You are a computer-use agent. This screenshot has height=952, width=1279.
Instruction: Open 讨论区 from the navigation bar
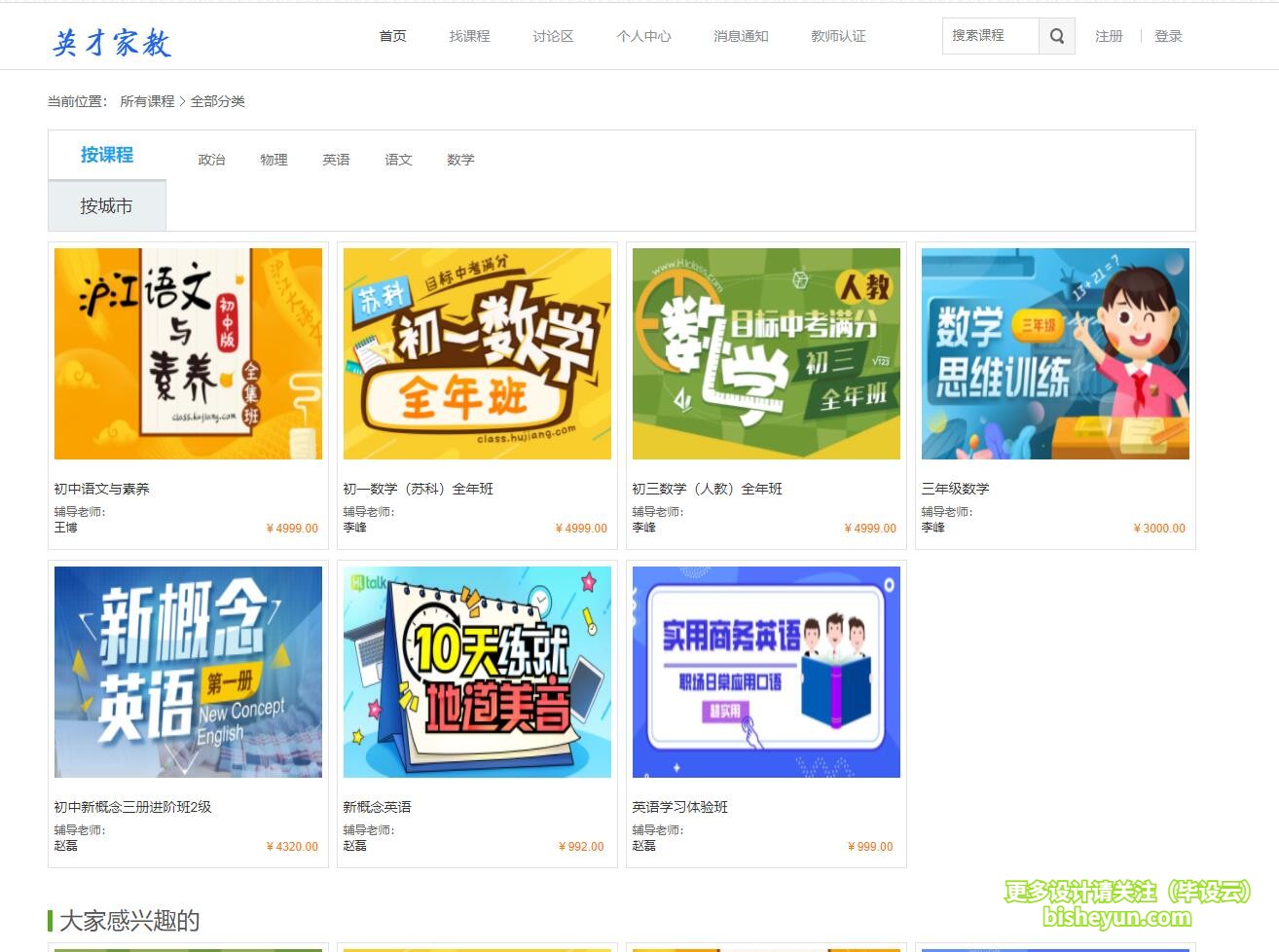click(x=553, y=36)
